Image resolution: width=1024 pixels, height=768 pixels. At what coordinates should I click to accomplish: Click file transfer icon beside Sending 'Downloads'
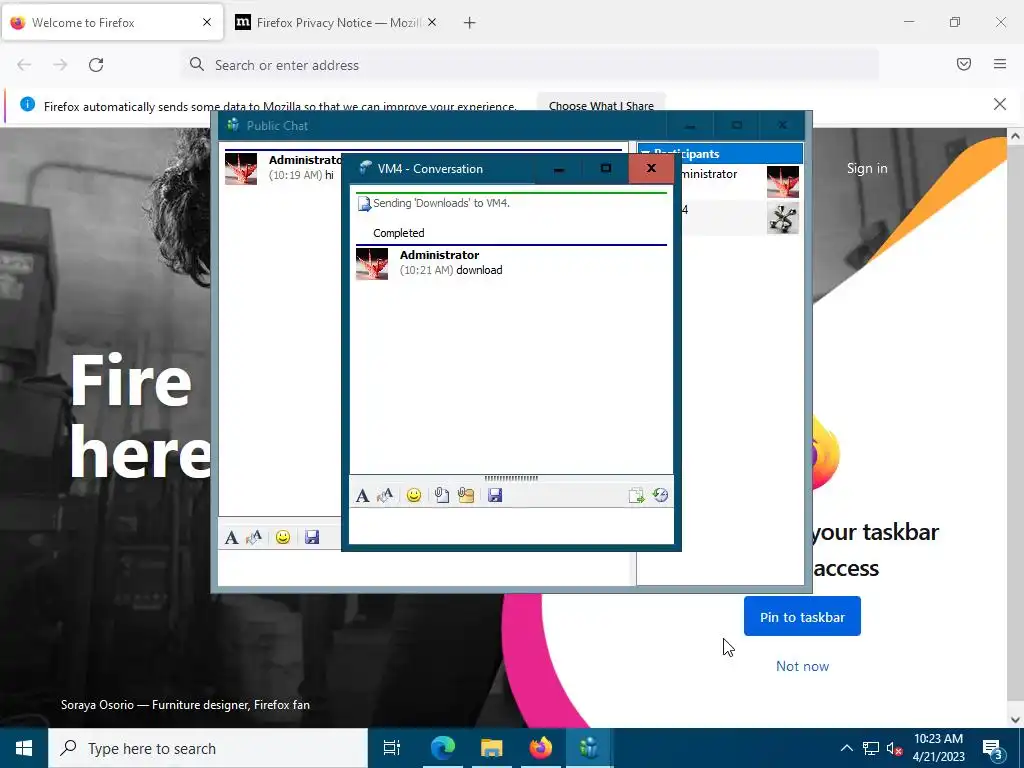364,204
